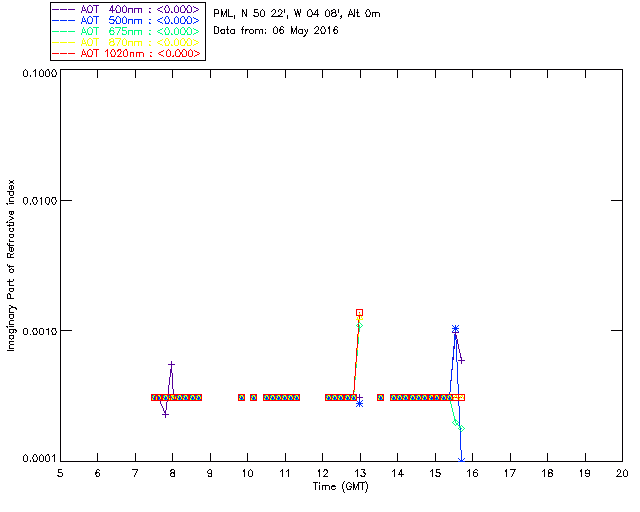Click the 0.0100 y-axis tick label
Screen dimensions: 640x512
tap(40, 201)
